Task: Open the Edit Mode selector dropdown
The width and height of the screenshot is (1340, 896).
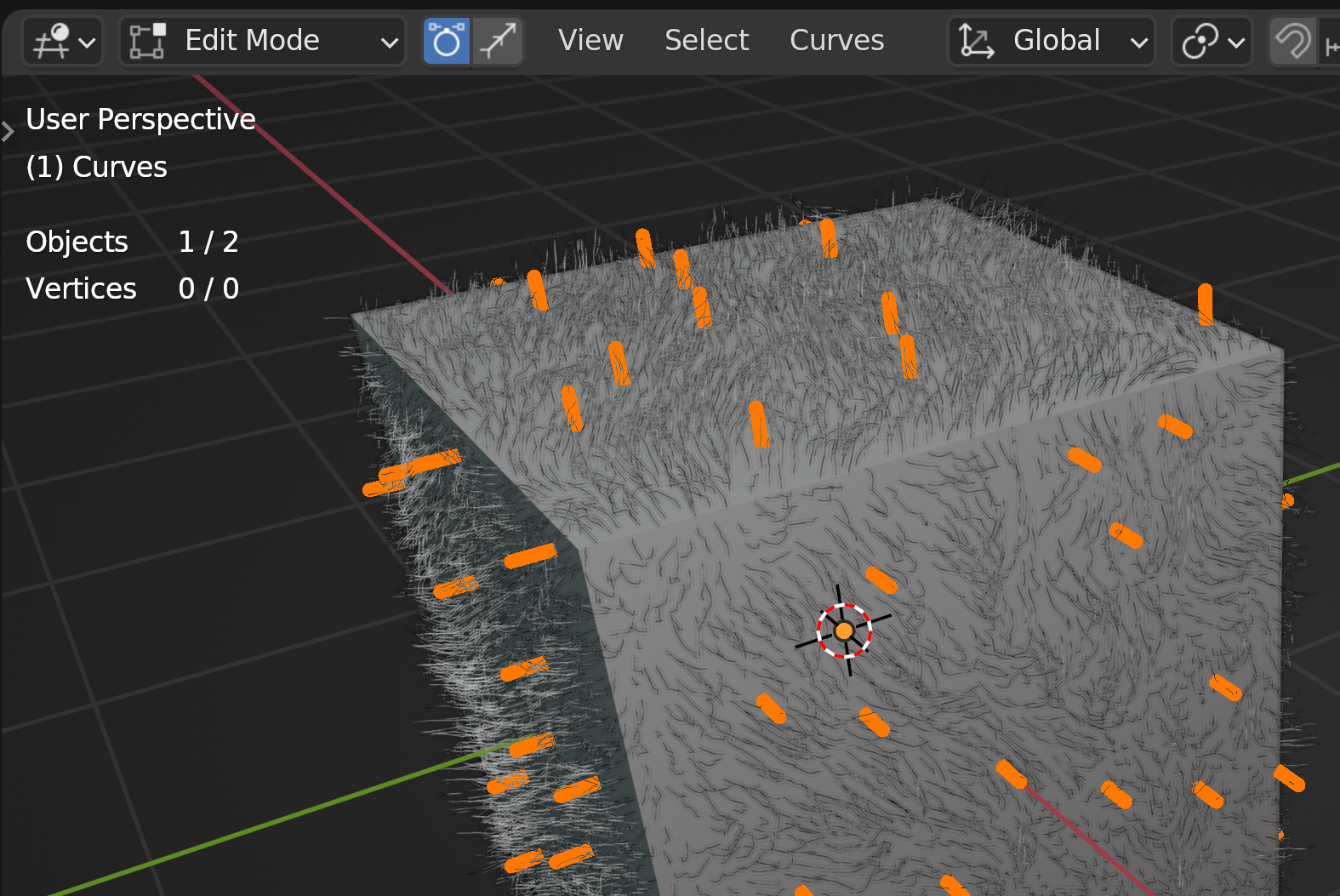Action: [x=263, y=41]
